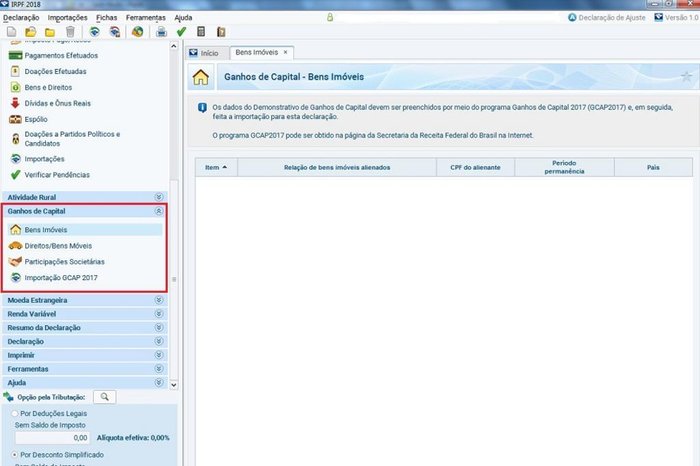Expand the Imprimir section
The image size is (700, 466).
pyautogui.click(x=158, y=355)
